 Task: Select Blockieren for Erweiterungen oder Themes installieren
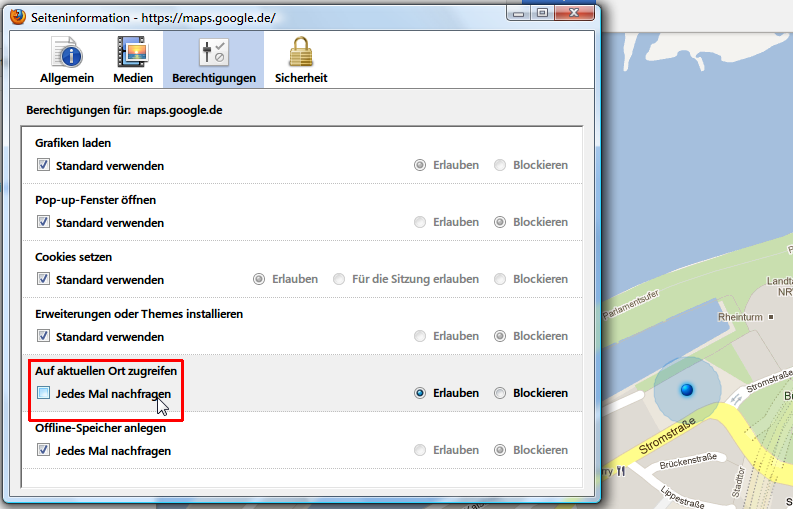[x=500, y=336]
